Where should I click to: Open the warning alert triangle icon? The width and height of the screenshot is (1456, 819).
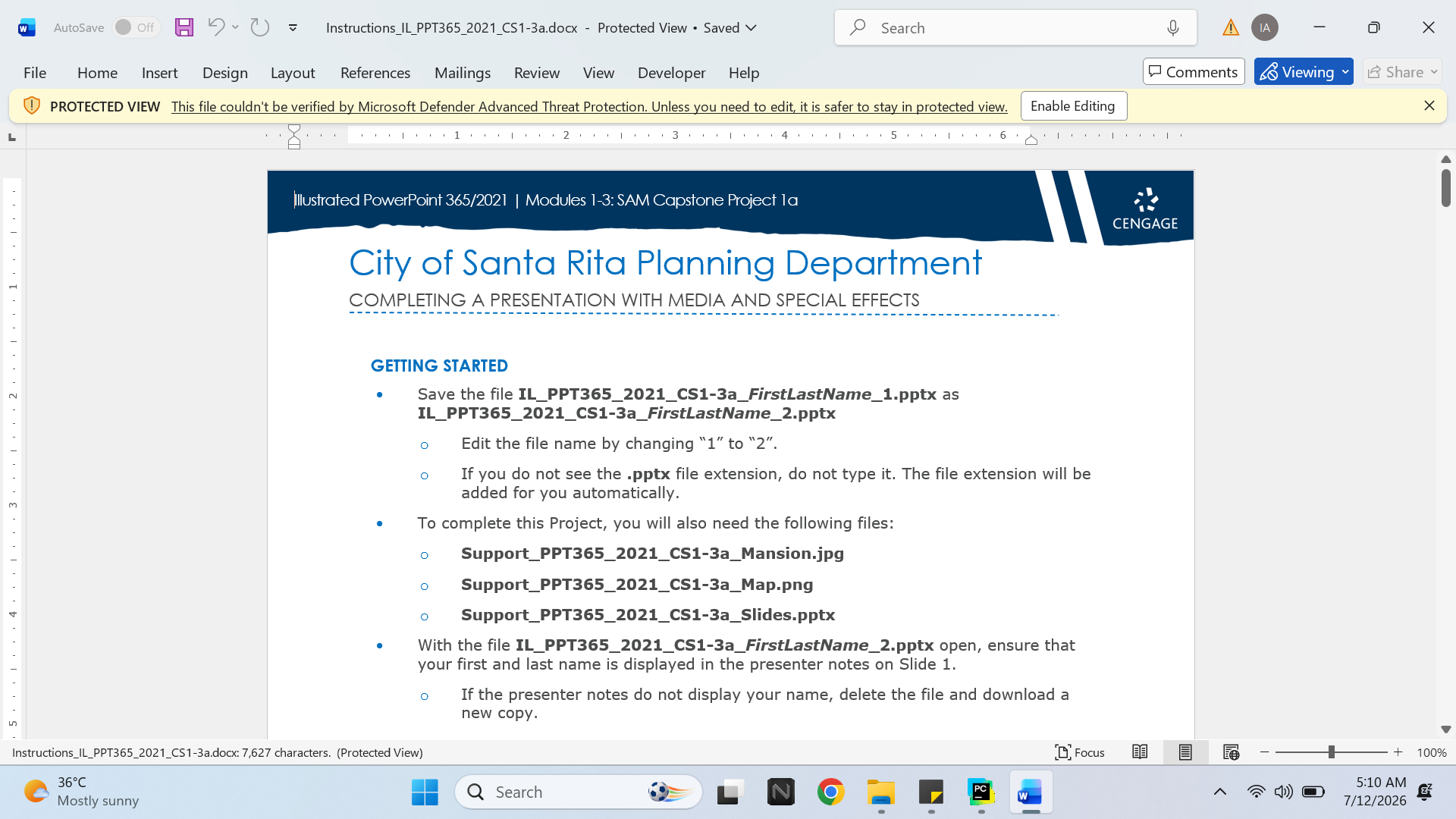1231,28
